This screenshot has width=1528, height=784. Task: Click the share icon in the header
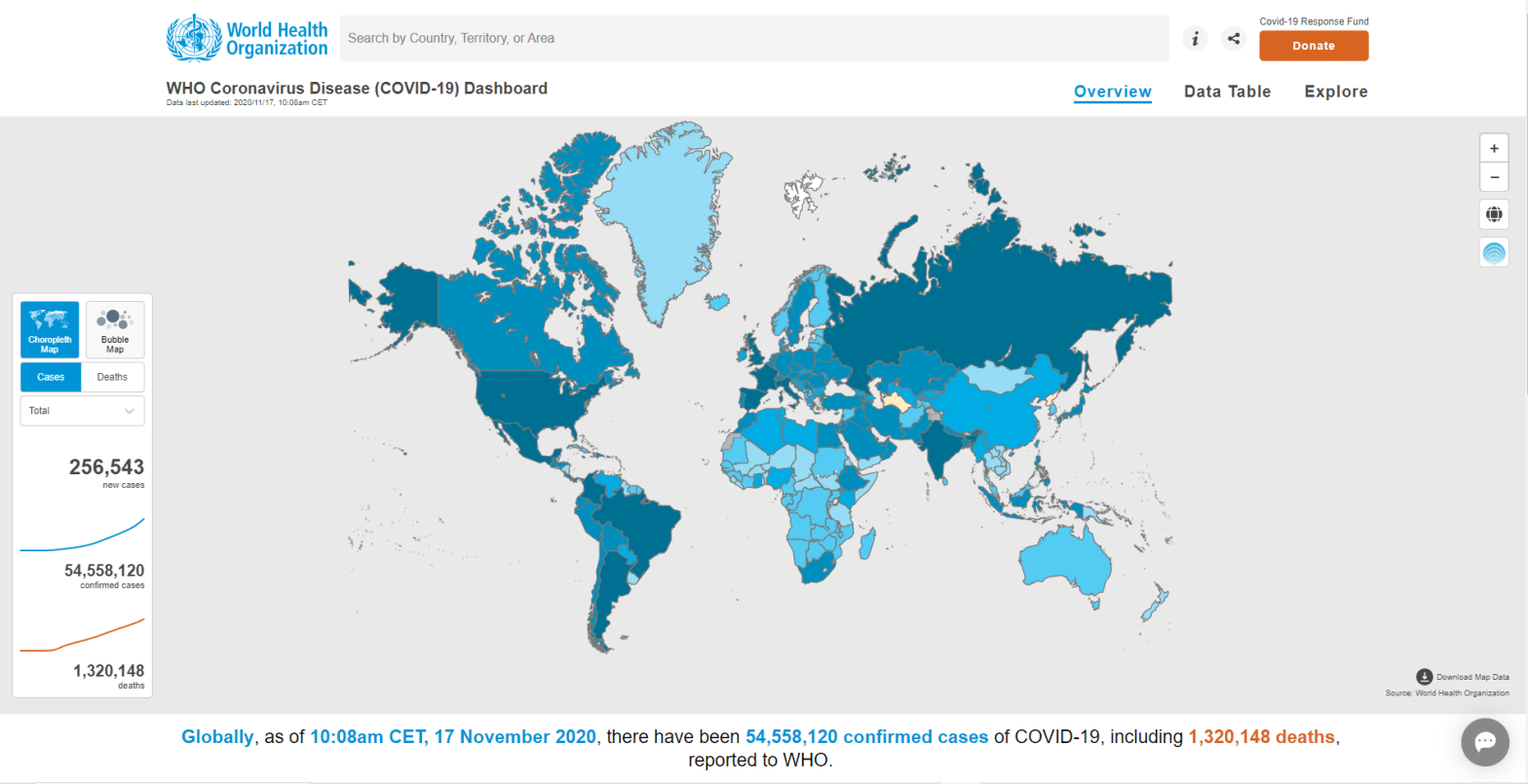pos(1234,39)
